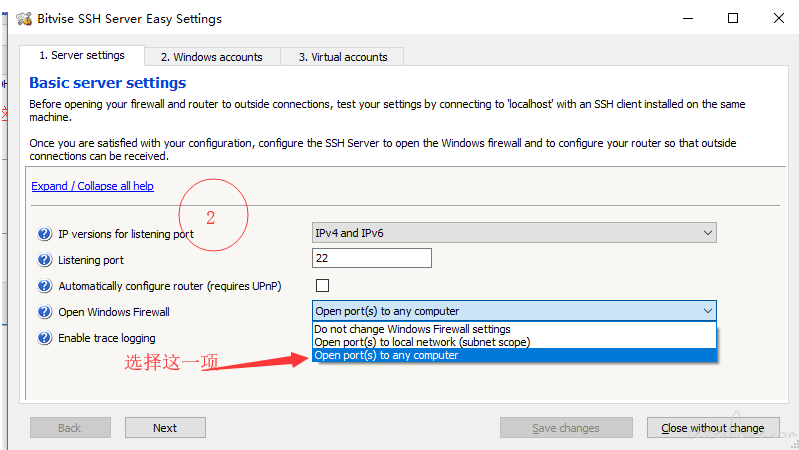Choose Open port(s) to local network option
The image size is (799, 450).
(x=514, y=342)
